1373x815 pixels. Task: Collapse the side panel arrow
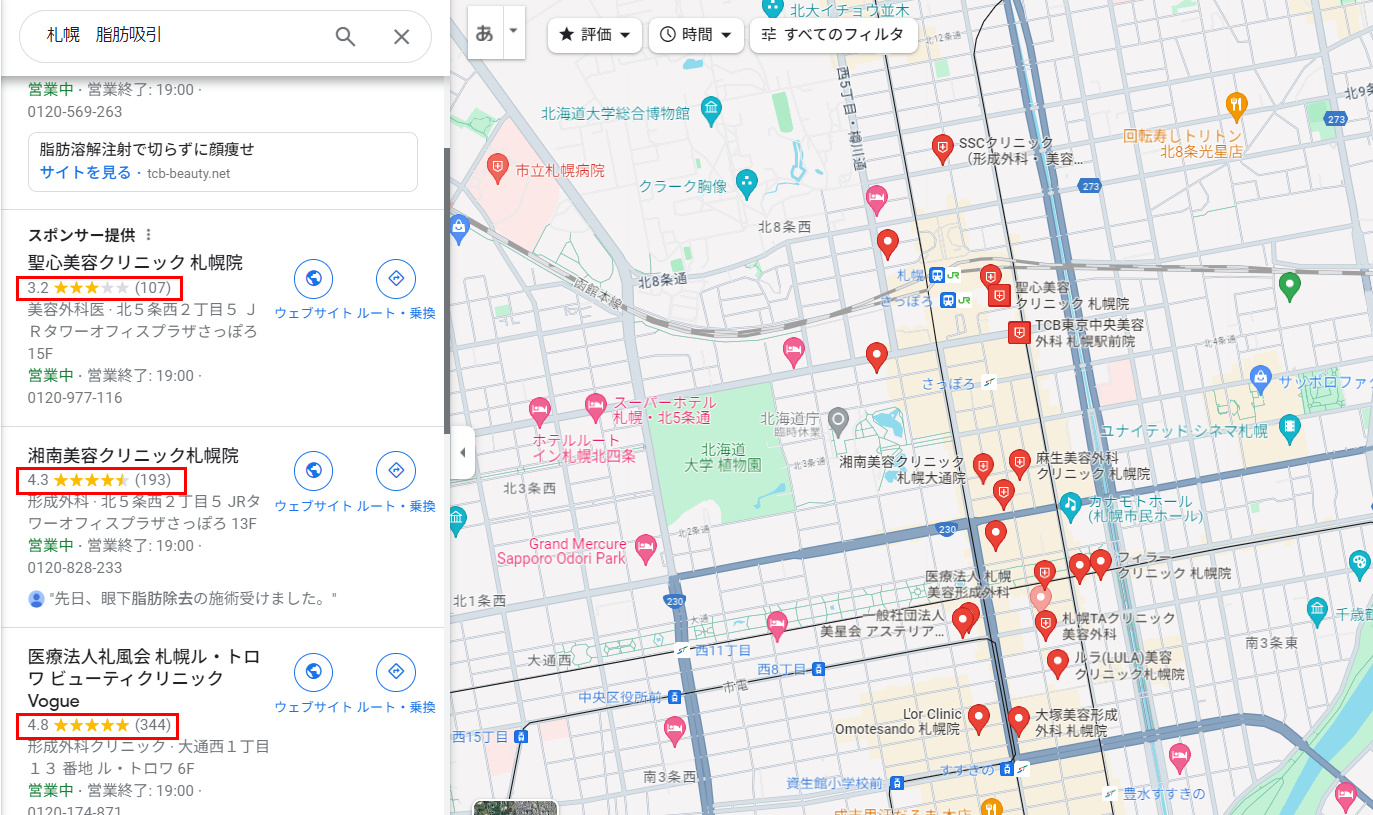pyautogui.click(x=462, y=453)
